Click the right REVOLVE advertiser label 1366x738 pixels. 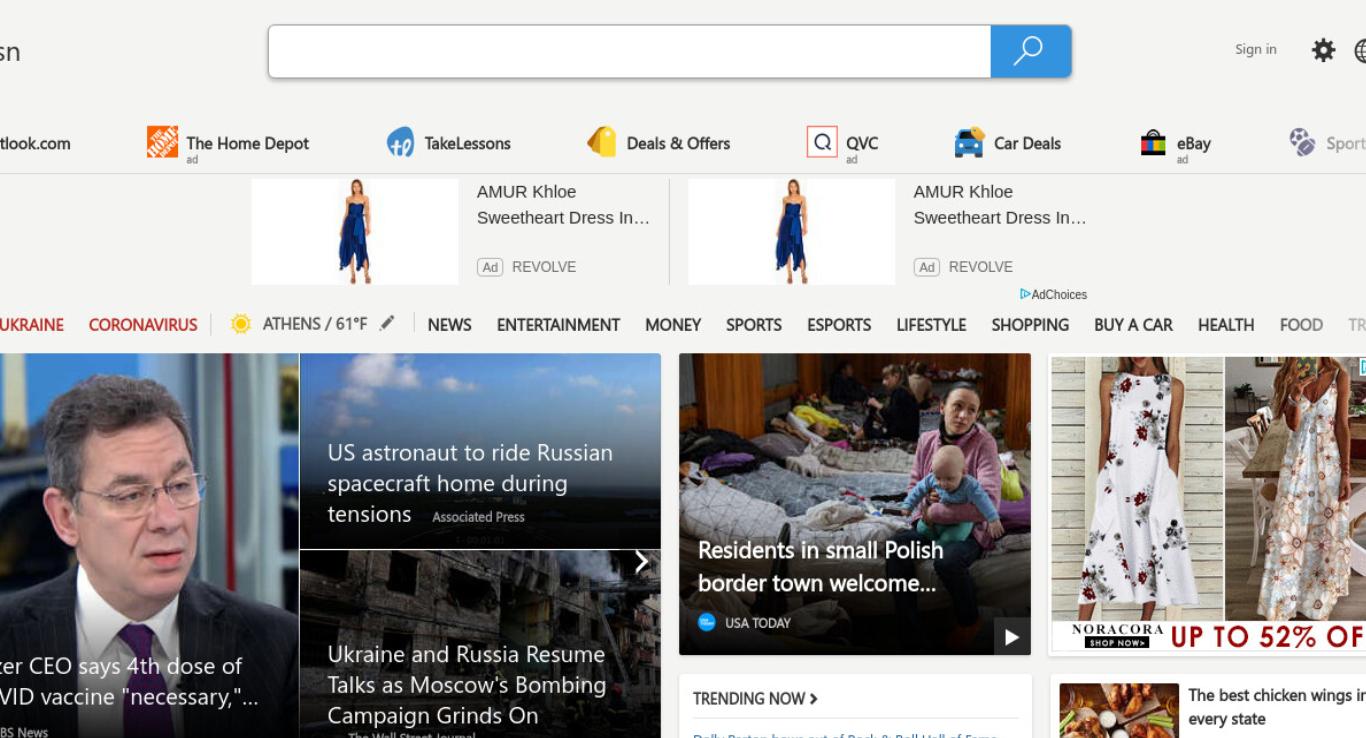coord(981,267)
